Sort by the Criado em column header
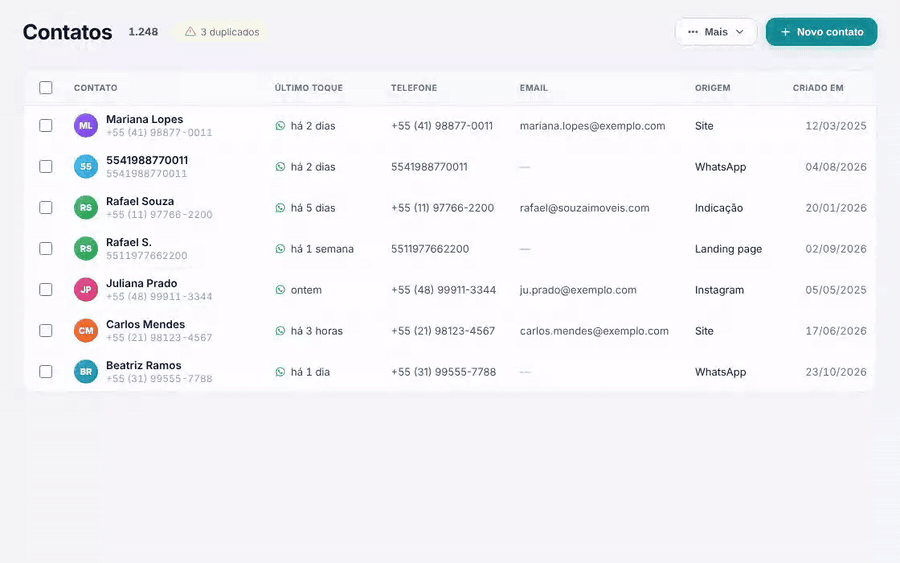This screenshot has width=900, height=563. coord(818,88)
